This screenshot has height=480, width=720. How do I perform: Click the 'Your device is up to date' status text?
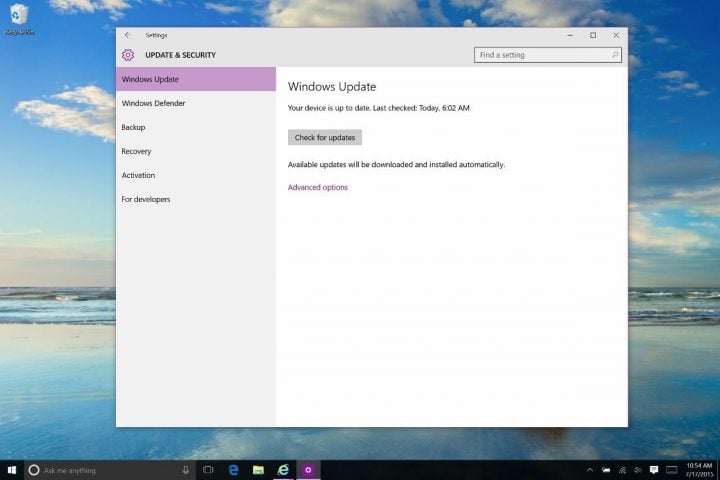pos(378,108)
